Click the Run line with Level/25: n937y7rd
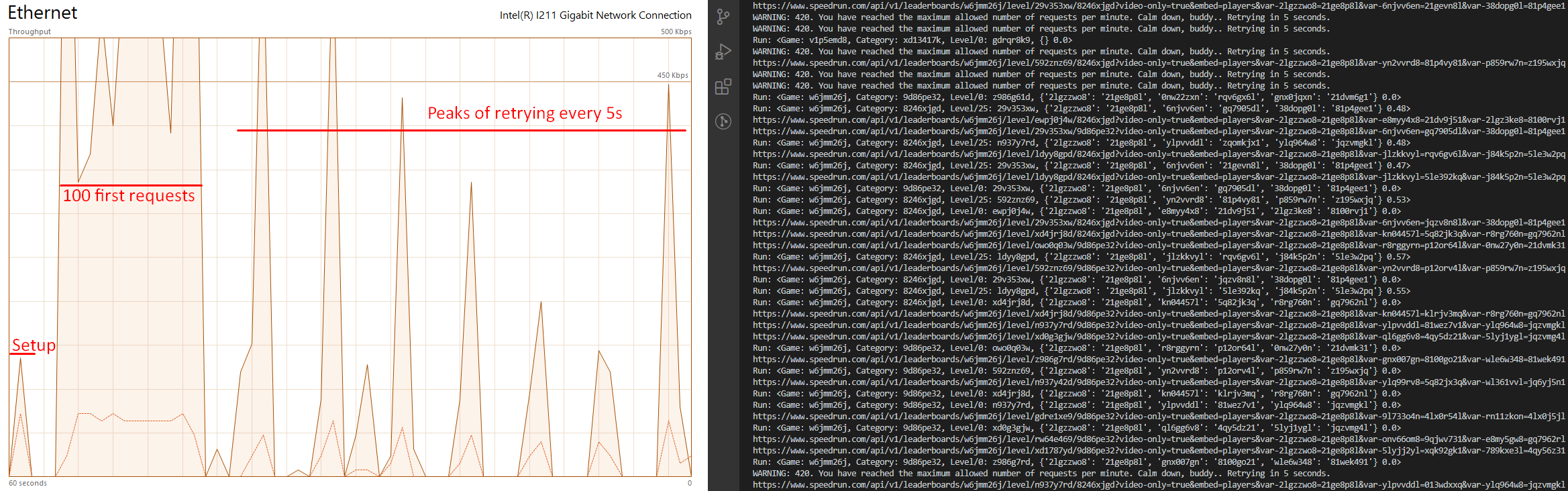1568x491 pixels. coord(1082,143)
